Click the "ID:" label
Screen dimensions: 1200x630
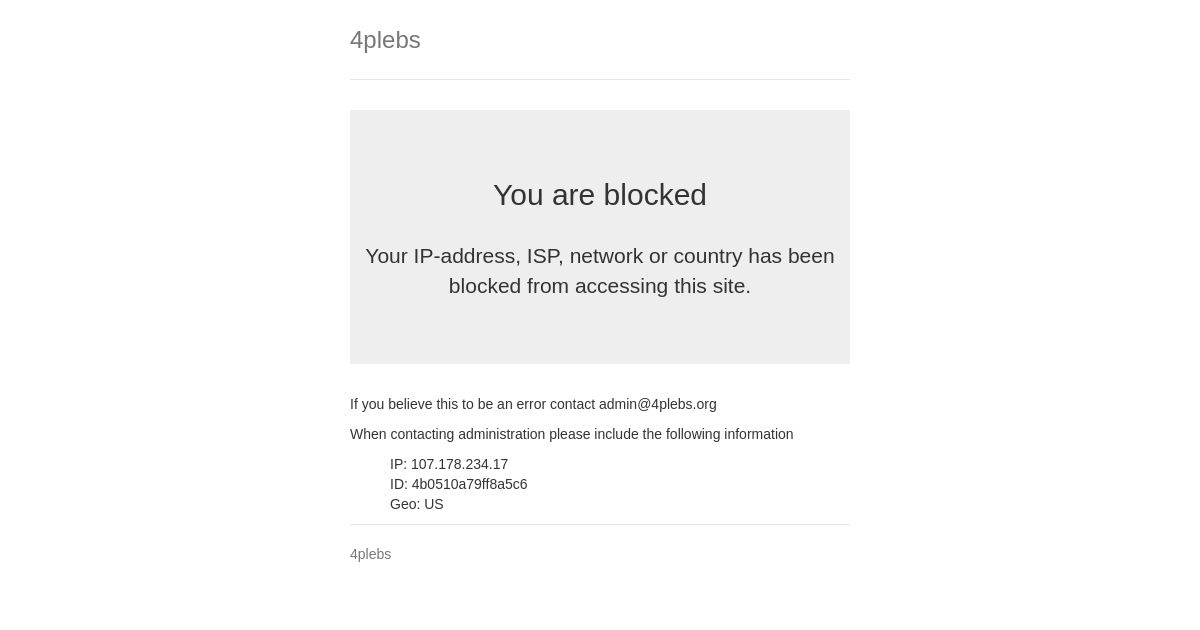(399, 484)
